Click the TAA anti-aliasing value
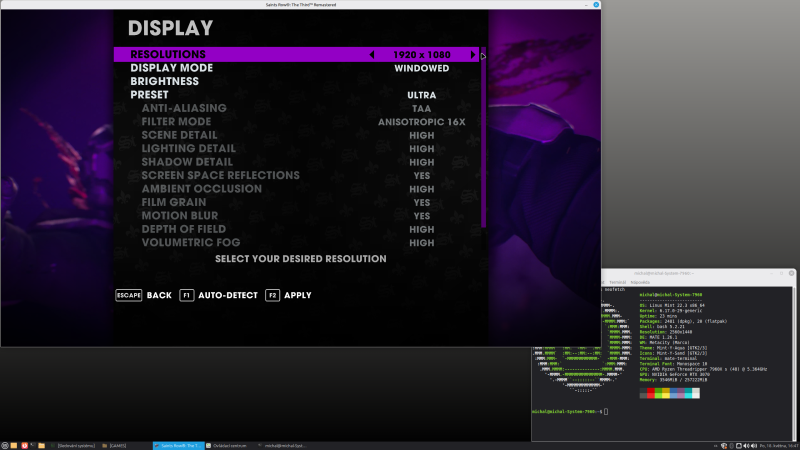This screenshot has width=800, height=450. click(x=421, y=109)
